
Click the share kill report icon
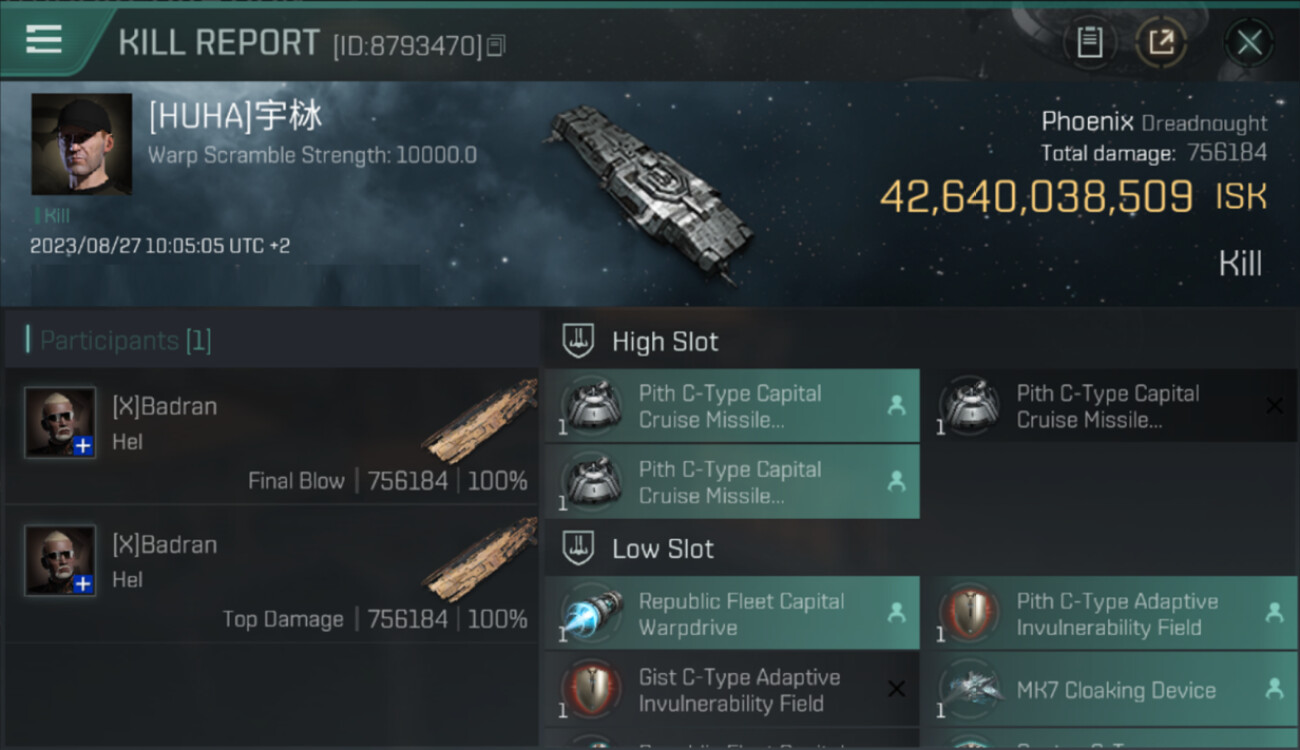click(x=1161, y=42)
